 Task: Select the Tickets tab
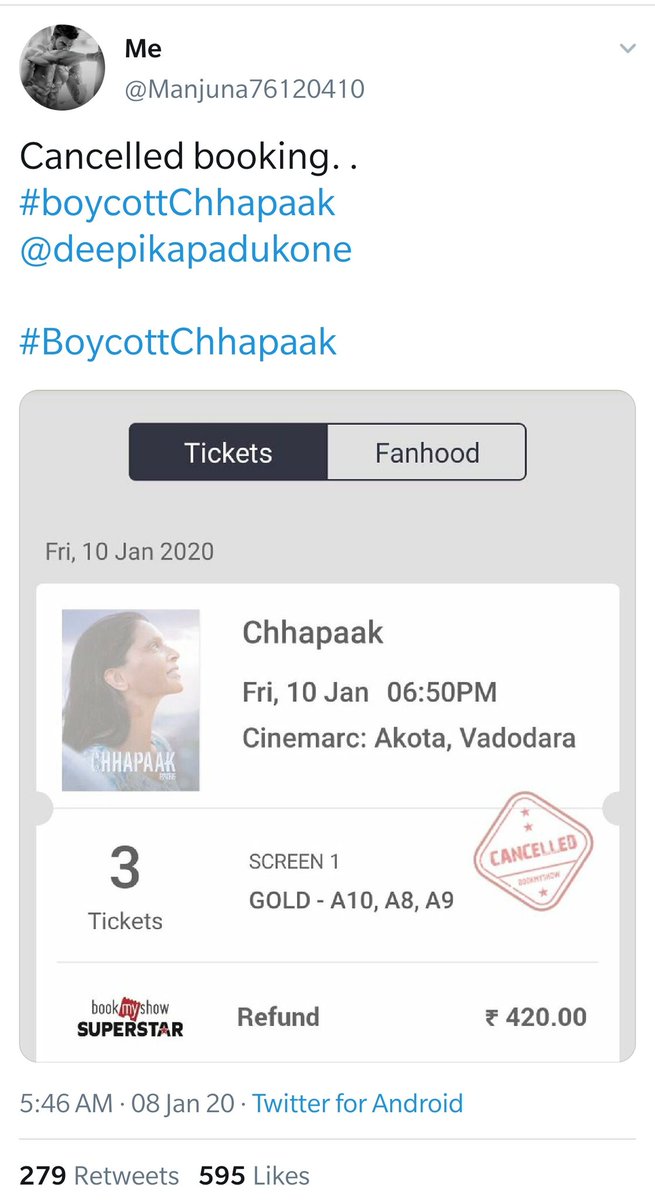(228, 452)
